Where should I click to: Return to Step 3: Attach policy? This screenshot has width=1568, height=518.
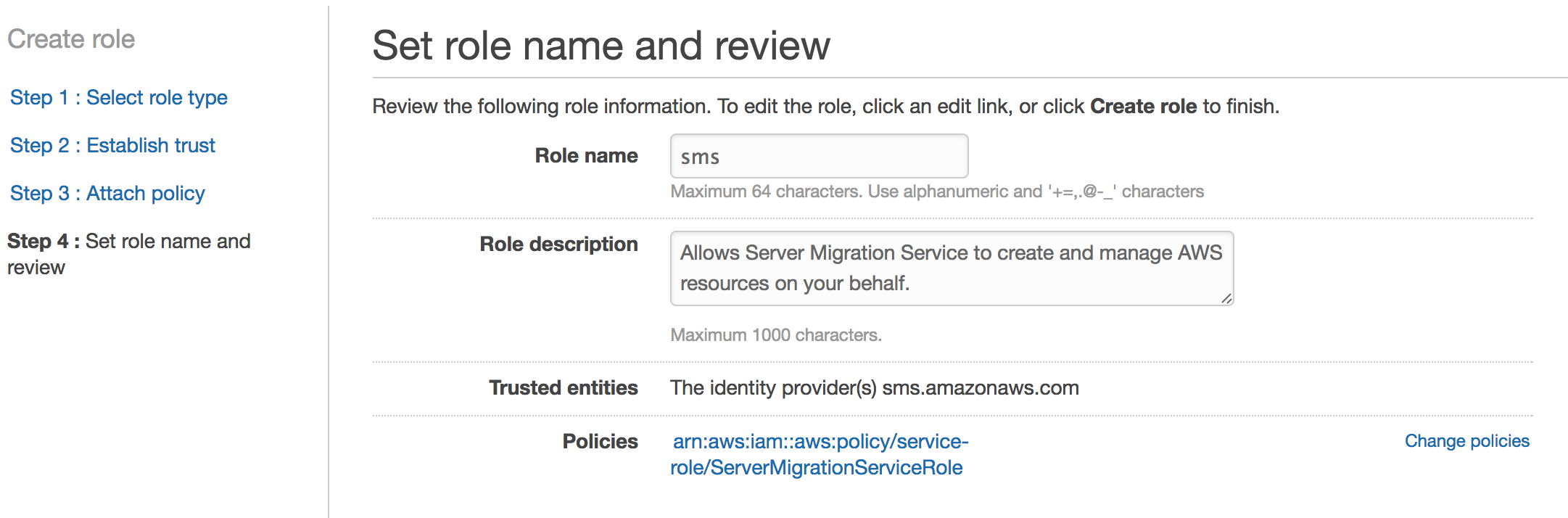pos(107,193)
